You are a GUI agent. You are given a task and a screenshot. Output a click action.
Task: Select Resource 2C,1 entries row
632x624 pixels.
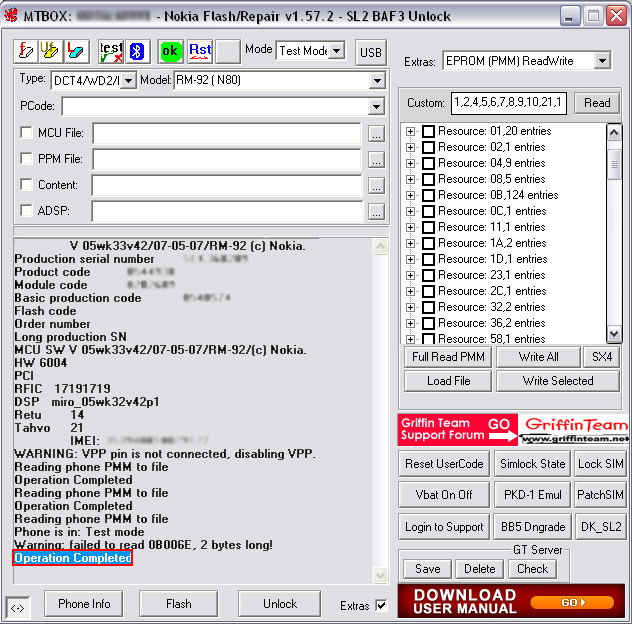[491, 291]
